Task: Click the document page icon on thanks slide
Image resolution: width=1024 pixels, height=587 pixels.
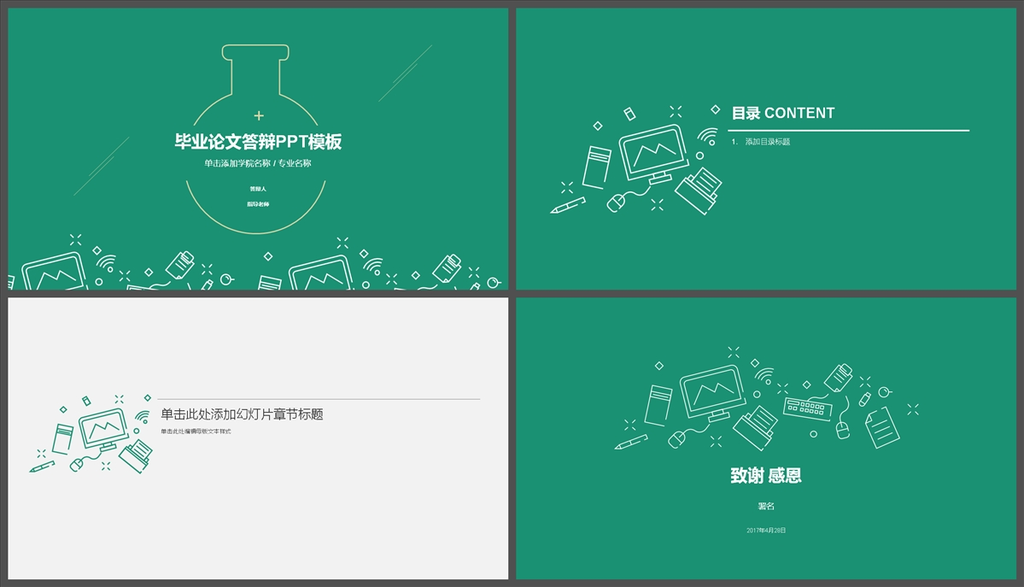Action: (x=882, y=428)
